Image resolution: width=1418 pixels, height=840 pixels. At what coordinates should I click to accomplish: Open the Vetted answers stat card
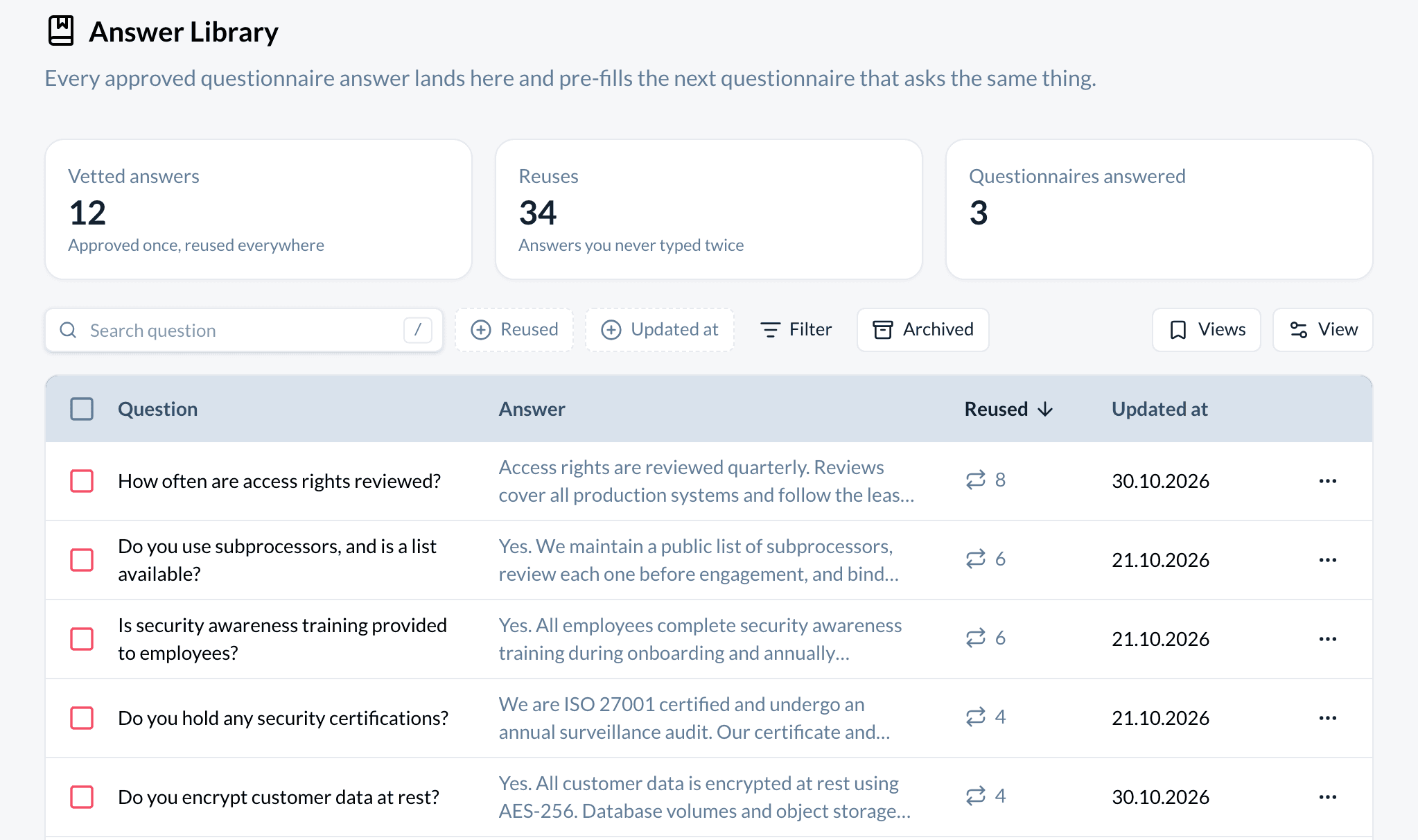pyautogui.click(x=259, y=209)
